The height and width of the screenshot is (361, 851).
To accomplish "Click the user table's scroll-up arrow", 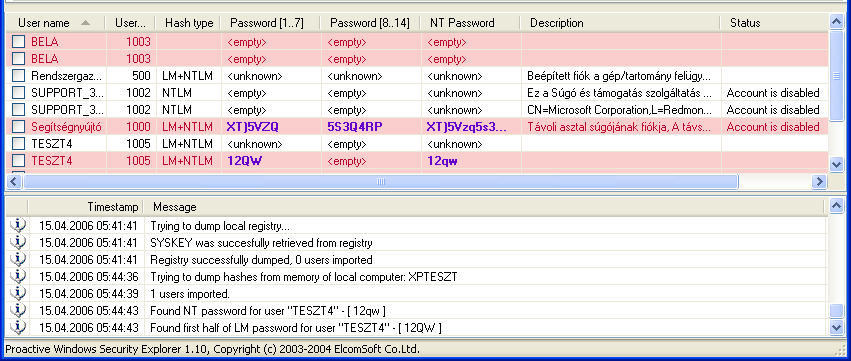I will pyautogui.click(x=836, y=22).
